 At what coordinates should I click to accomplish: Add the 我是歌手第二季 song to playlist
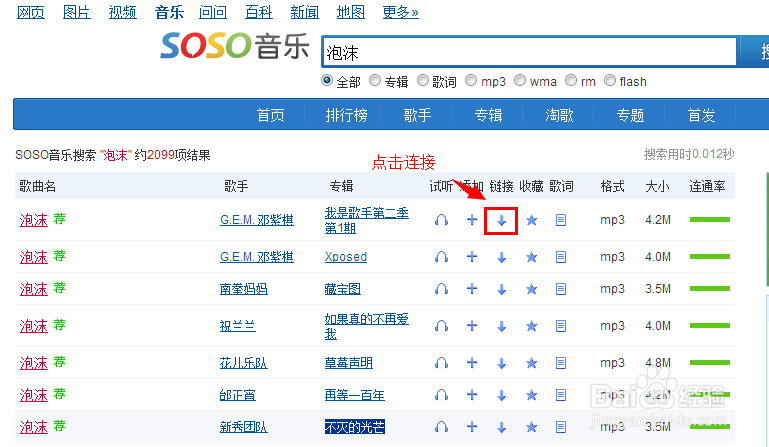coord(472,219)
